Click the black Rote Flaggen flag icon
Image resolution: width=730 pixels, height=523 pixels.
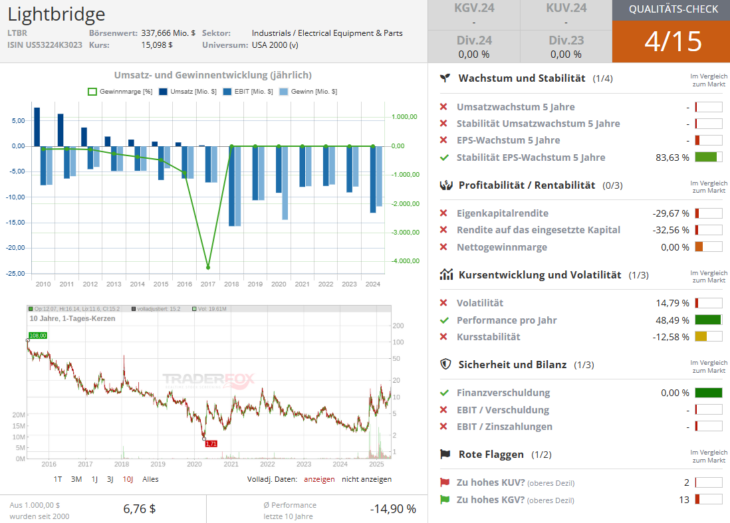tap(444, 454)
